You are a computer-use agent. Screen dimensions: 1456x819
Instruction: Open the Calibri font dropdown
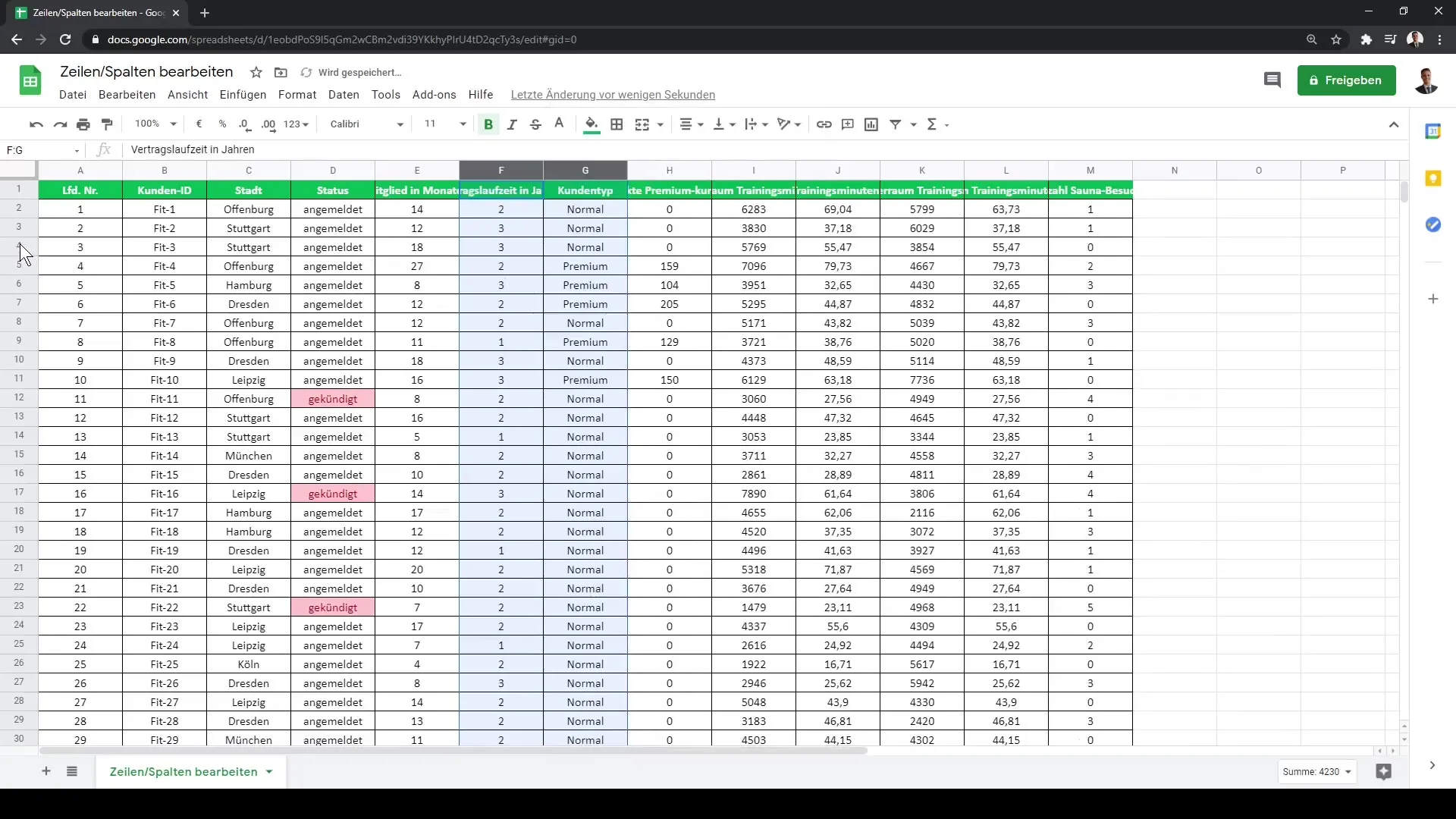pyautogui.click(x=367, y=124)
